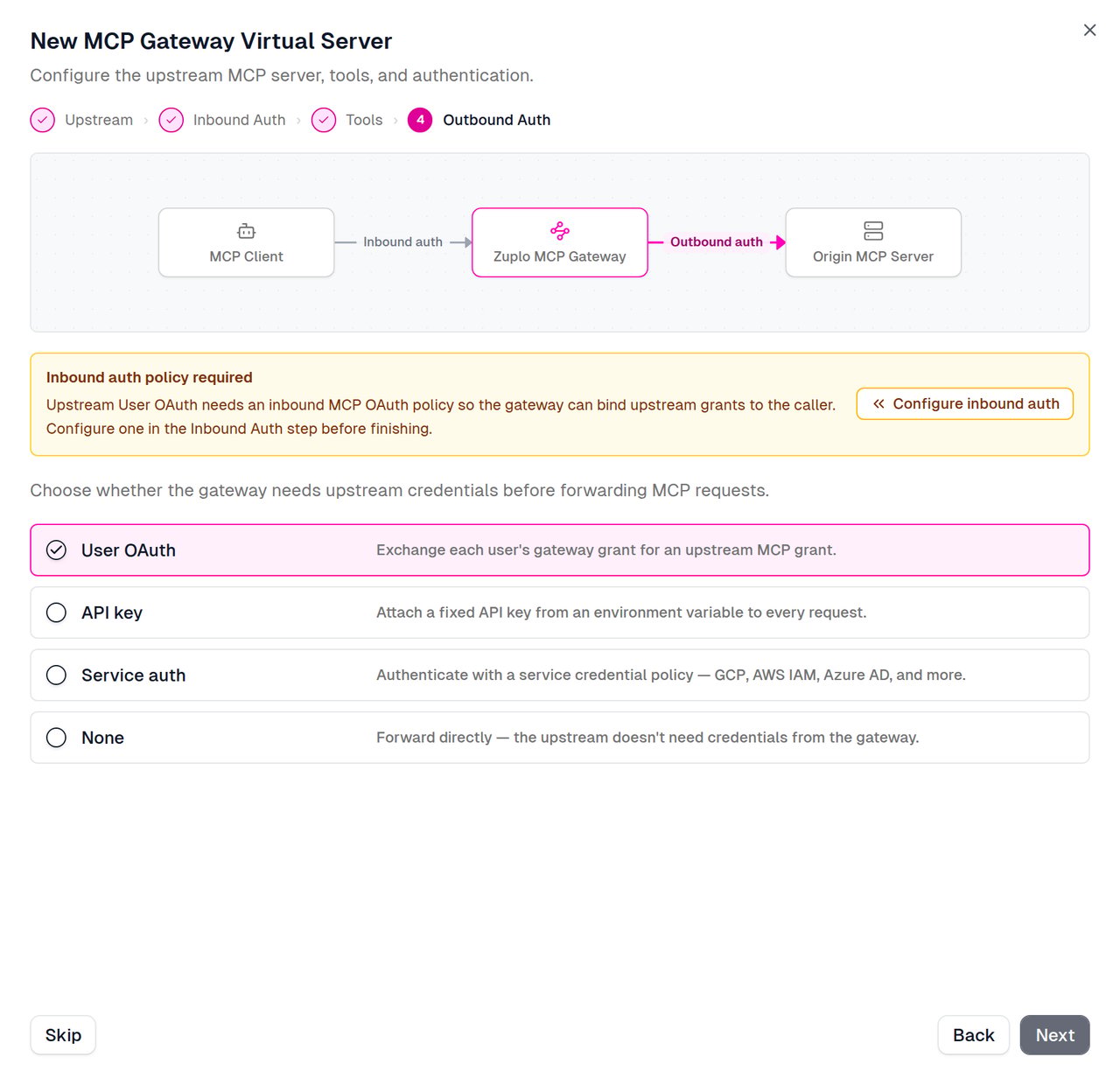
Task: Click the Outbound auth connector label
Action: [x=717, y=241]
